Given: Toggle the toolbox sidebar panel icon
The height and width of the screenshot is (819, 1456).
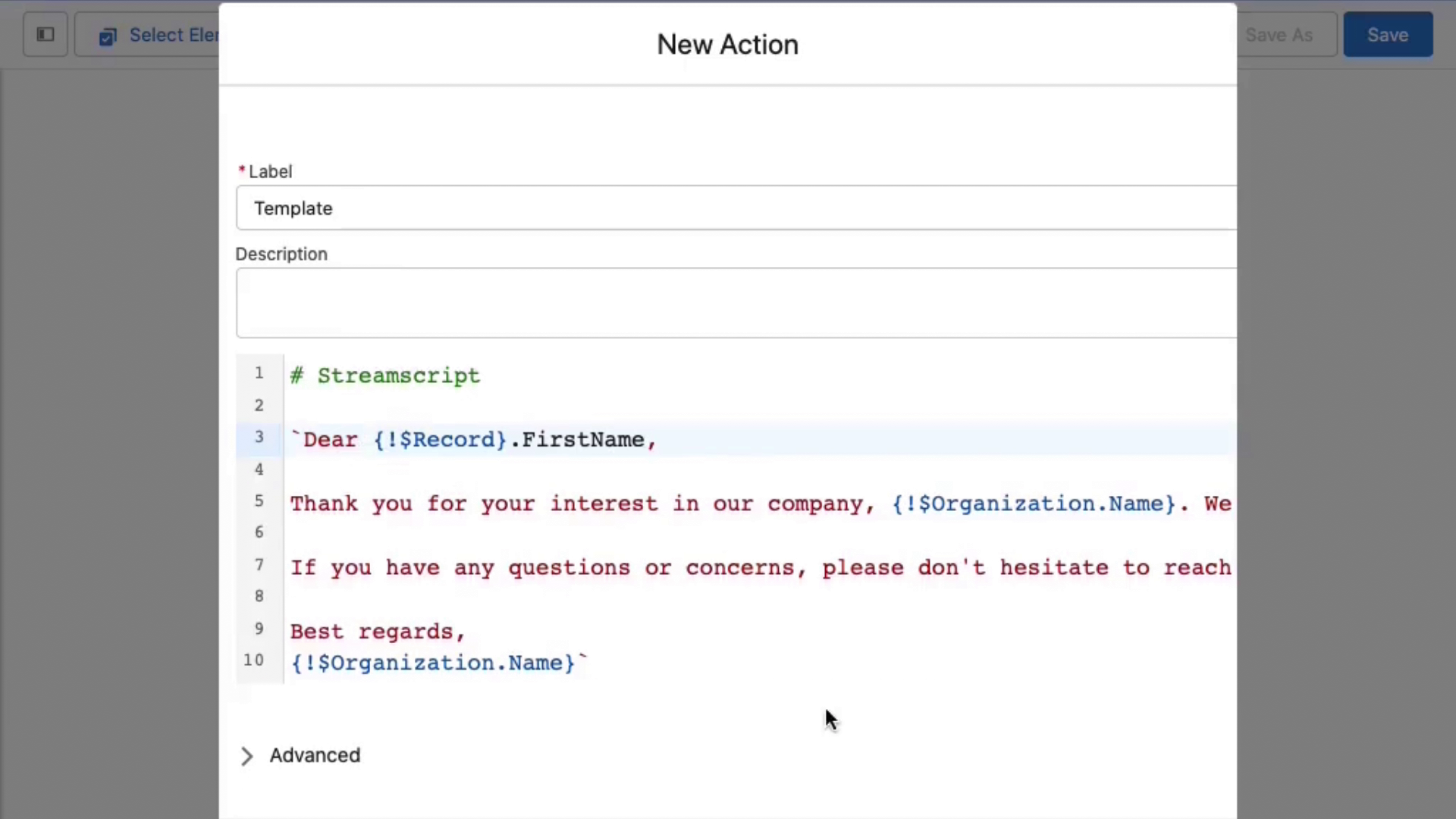Looking at the screenshot, I should click(x=45, y=35).
